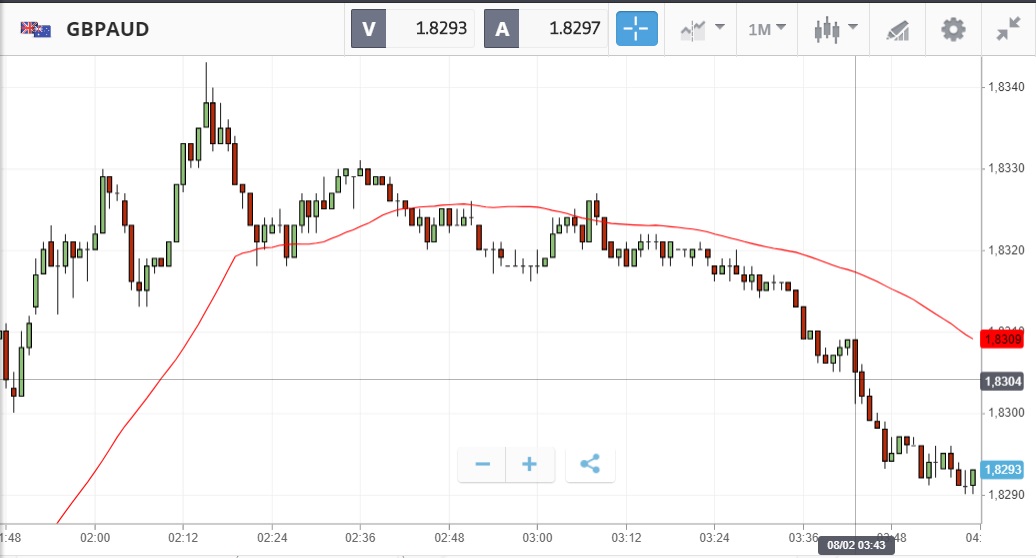Expand the 1M timeframe dropdown
This screenshot has width=1036, height=558.
[x=767, y=29]
